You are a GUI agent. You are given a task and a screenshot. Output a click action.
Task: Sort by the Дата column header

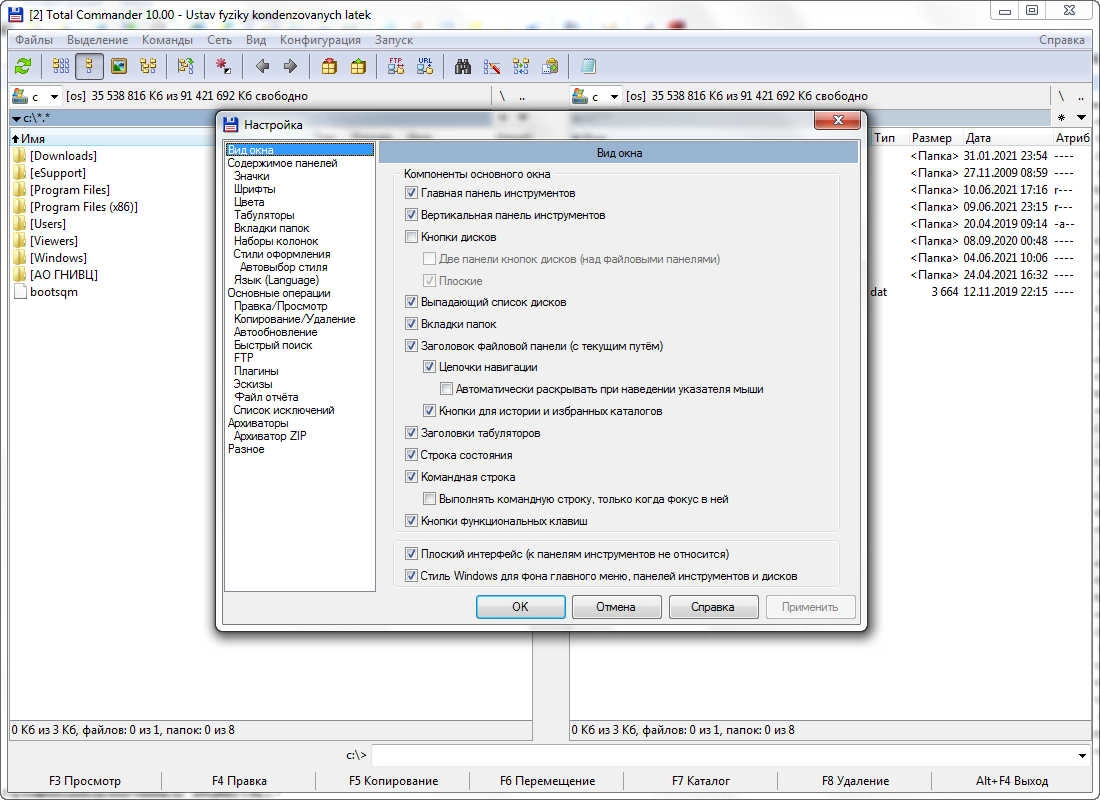[978, 138]
